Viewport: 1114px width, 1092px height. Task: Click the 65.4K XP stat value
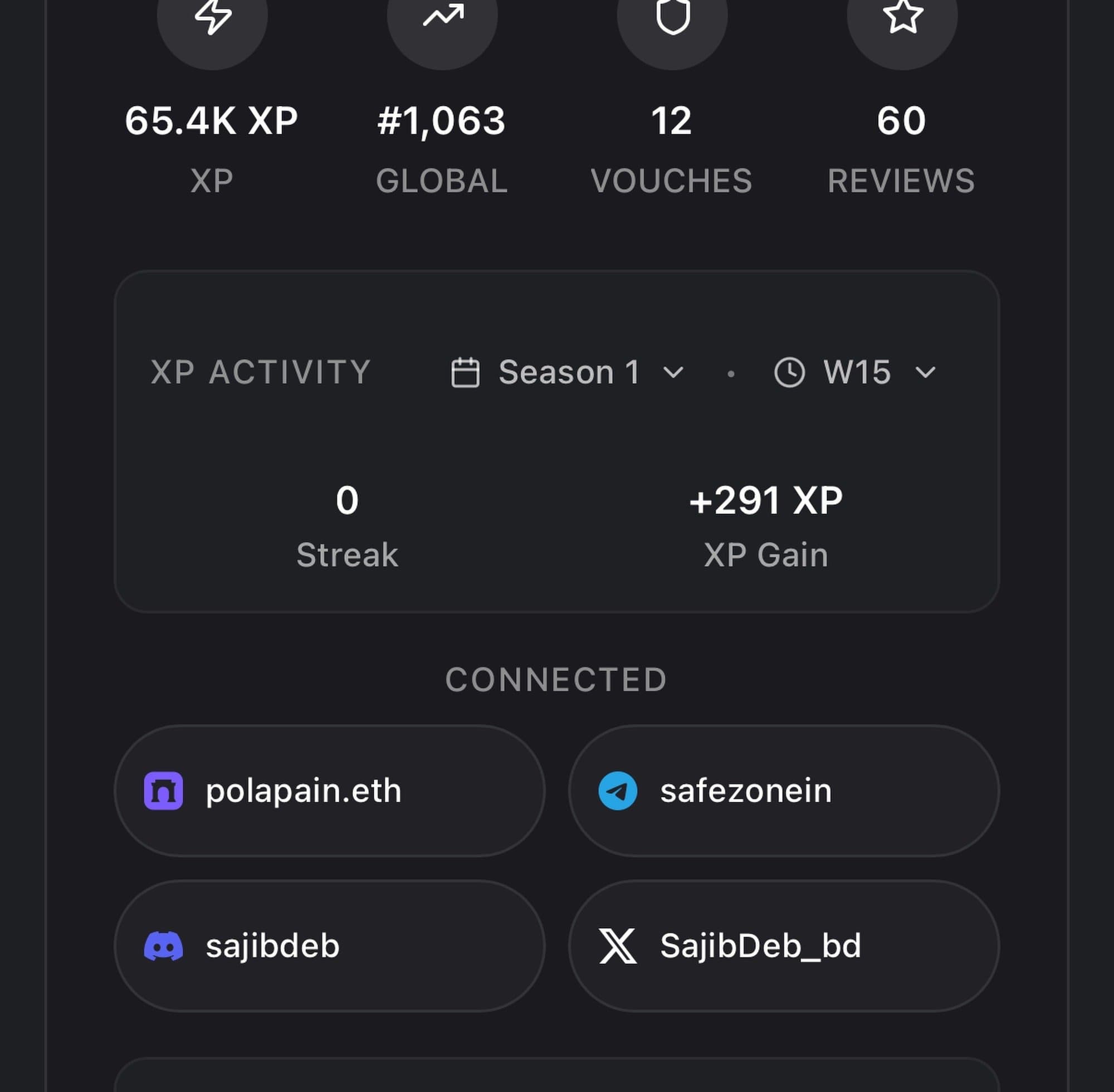click(212, 121)
